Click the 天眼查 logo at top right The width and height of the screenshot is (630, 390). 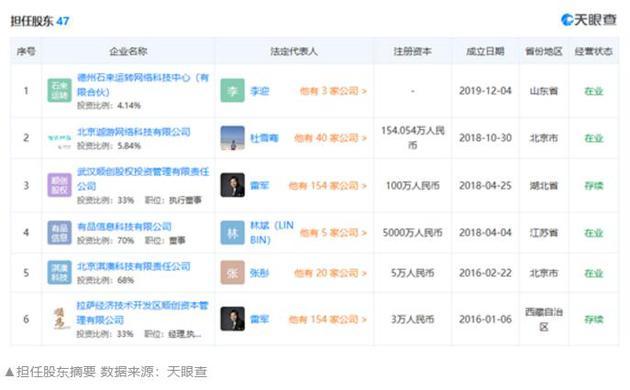point(588,20)
